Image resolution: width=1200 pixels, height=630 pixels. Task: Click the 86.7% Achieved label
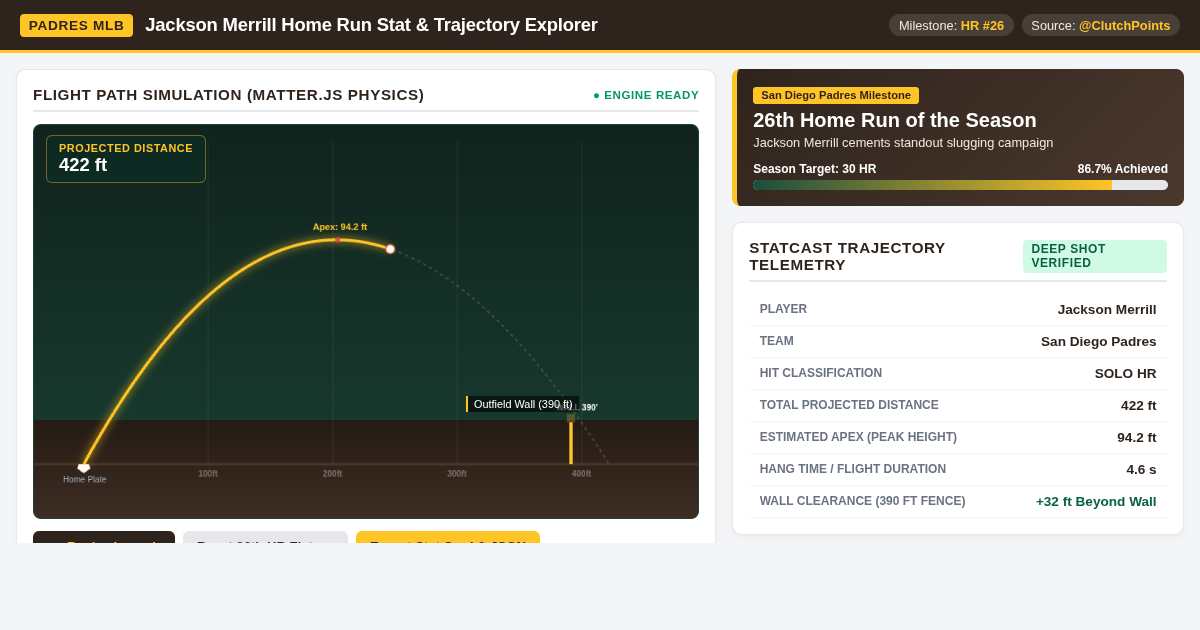1123,169
